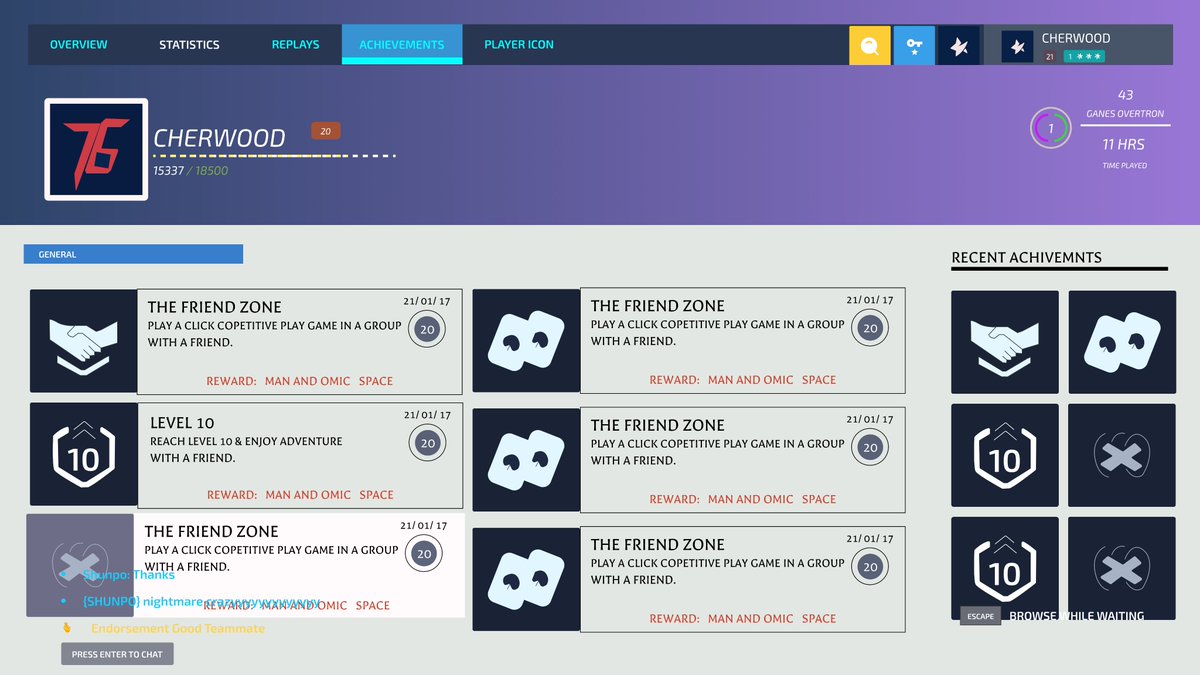Go to the Replays tab
This screenshot has width=1200, height=675.
[x=295, y=44]
